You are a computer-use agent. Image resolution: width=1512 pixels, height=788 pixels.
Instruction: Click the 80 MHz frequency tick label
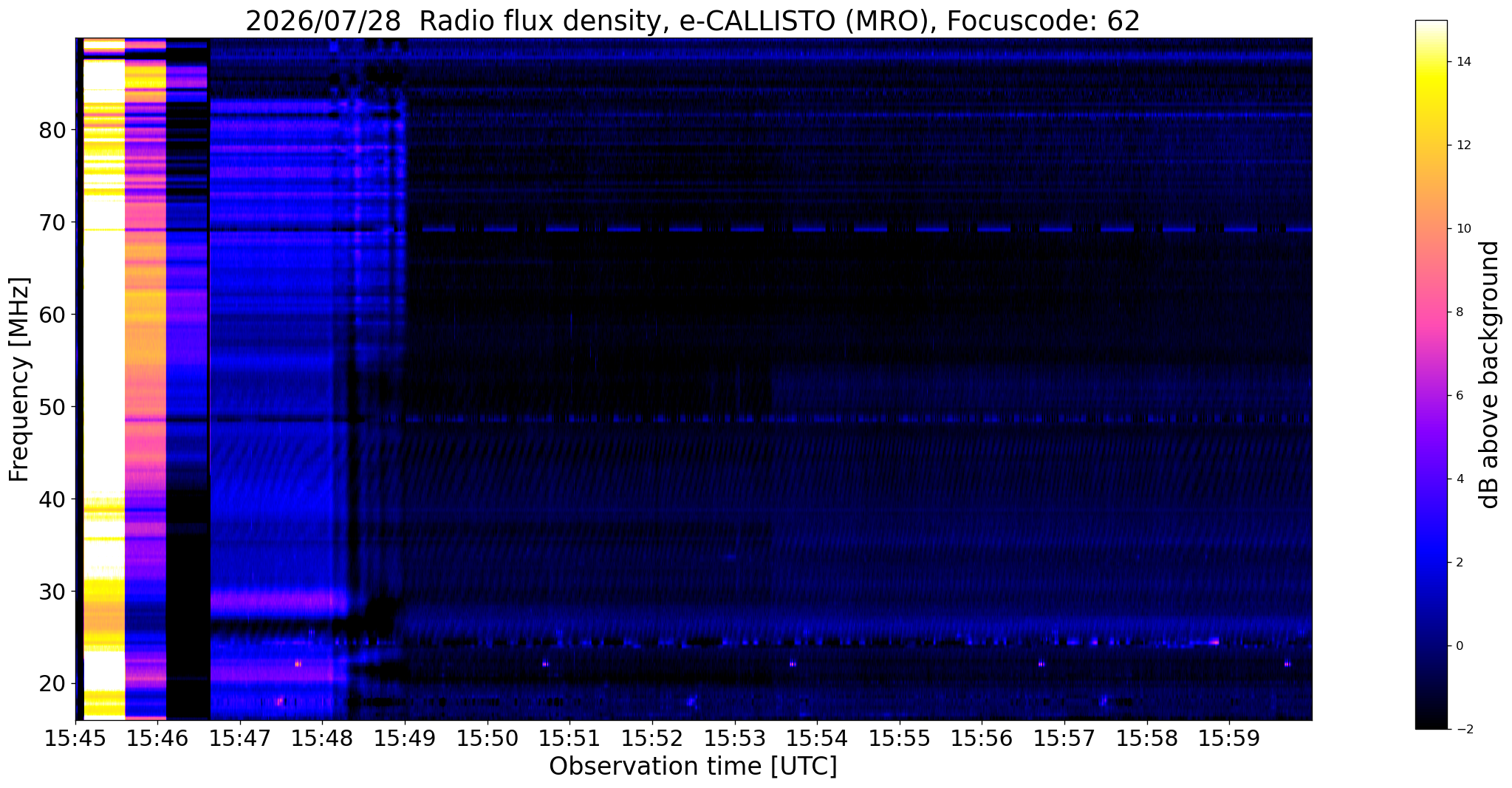pos(53,130)
